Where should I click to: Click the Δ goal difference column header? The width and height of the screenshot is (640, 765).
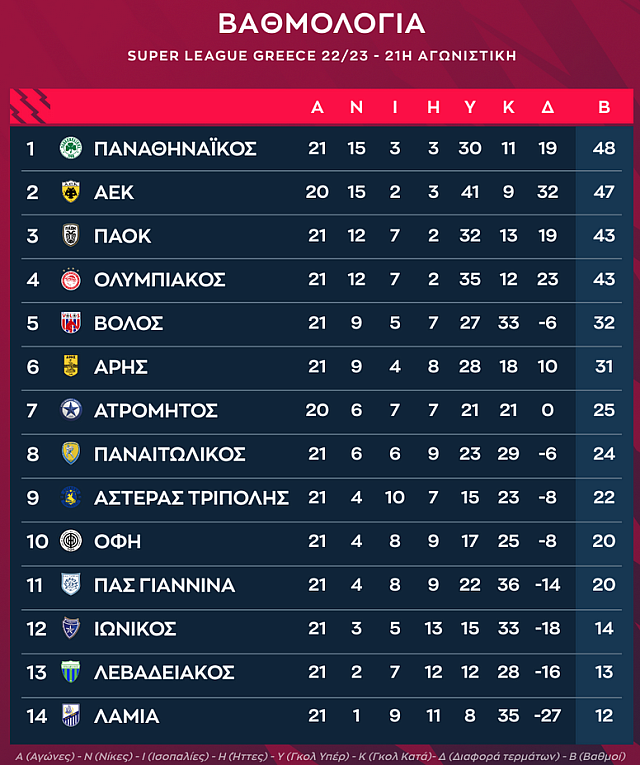547,108
